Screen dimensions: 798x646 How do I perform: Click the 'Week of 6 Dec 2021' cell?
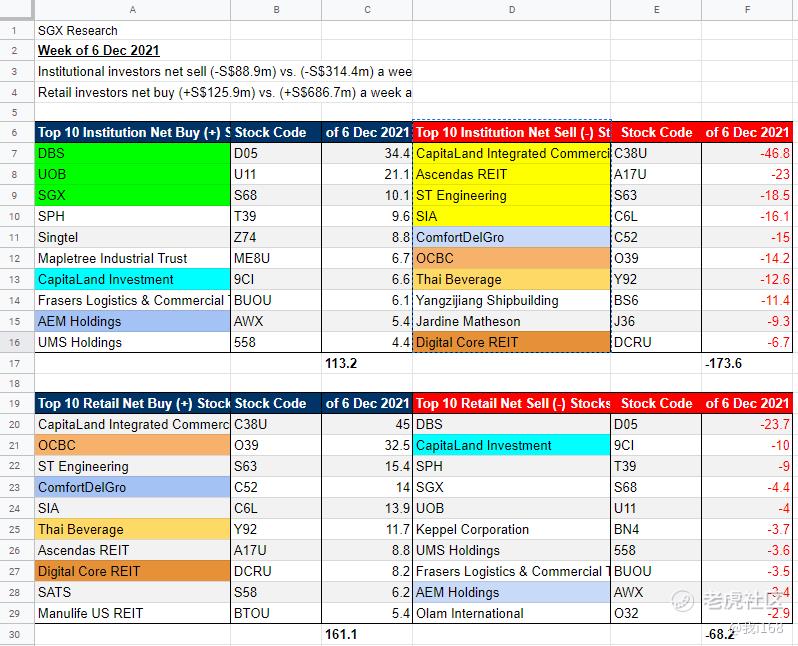pos(132,50)
